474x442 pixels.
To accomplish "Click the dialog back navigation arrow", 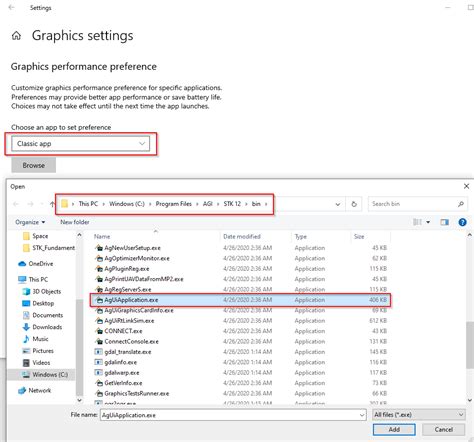I will point(16,204).
